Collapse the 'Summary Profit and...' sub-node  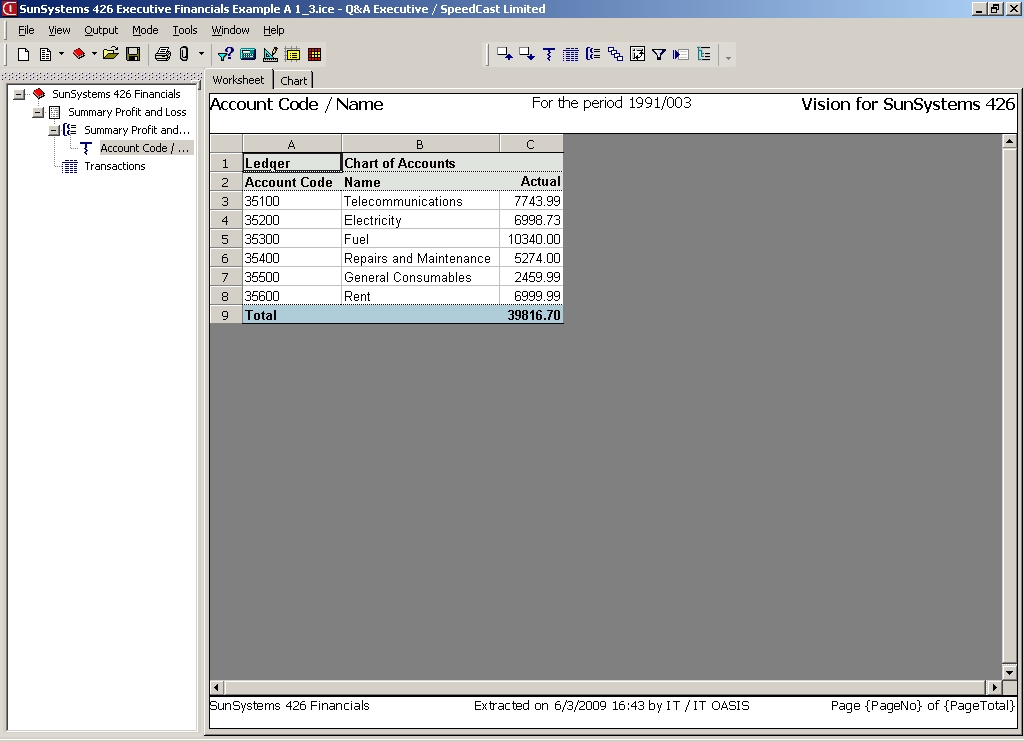pos(54,131)
